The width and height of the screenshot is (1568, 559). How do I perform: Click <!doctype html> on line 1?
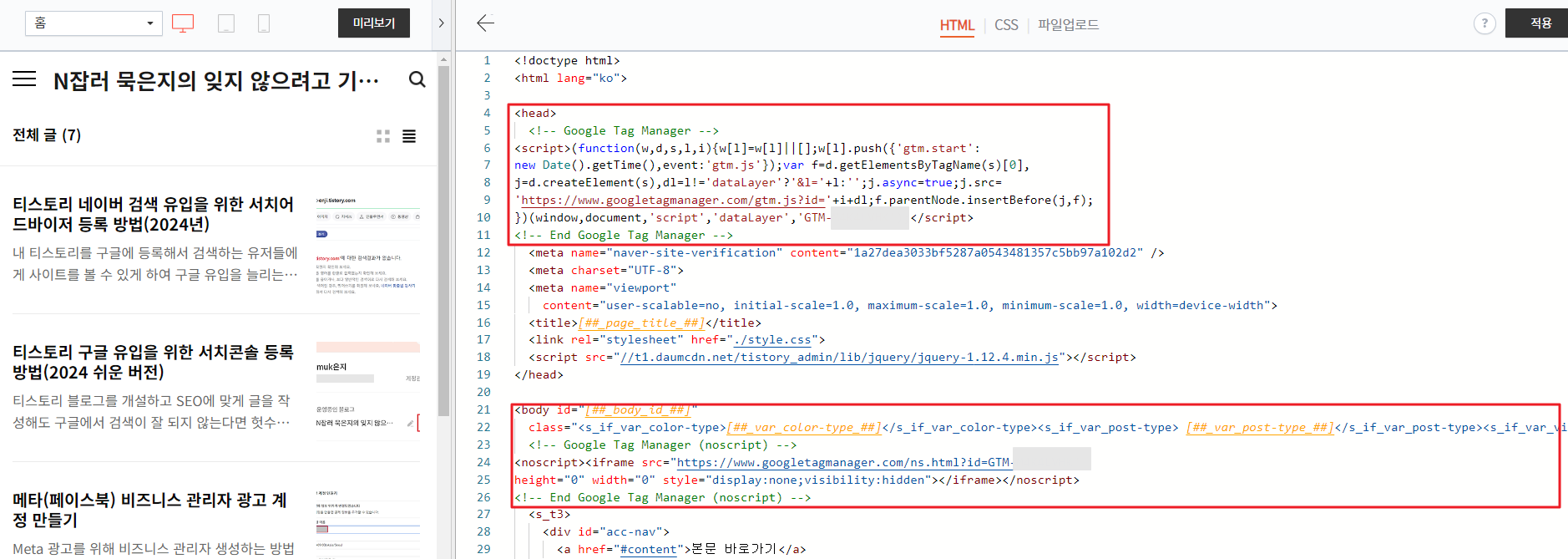pyautogui.click(x=567, y=60)
